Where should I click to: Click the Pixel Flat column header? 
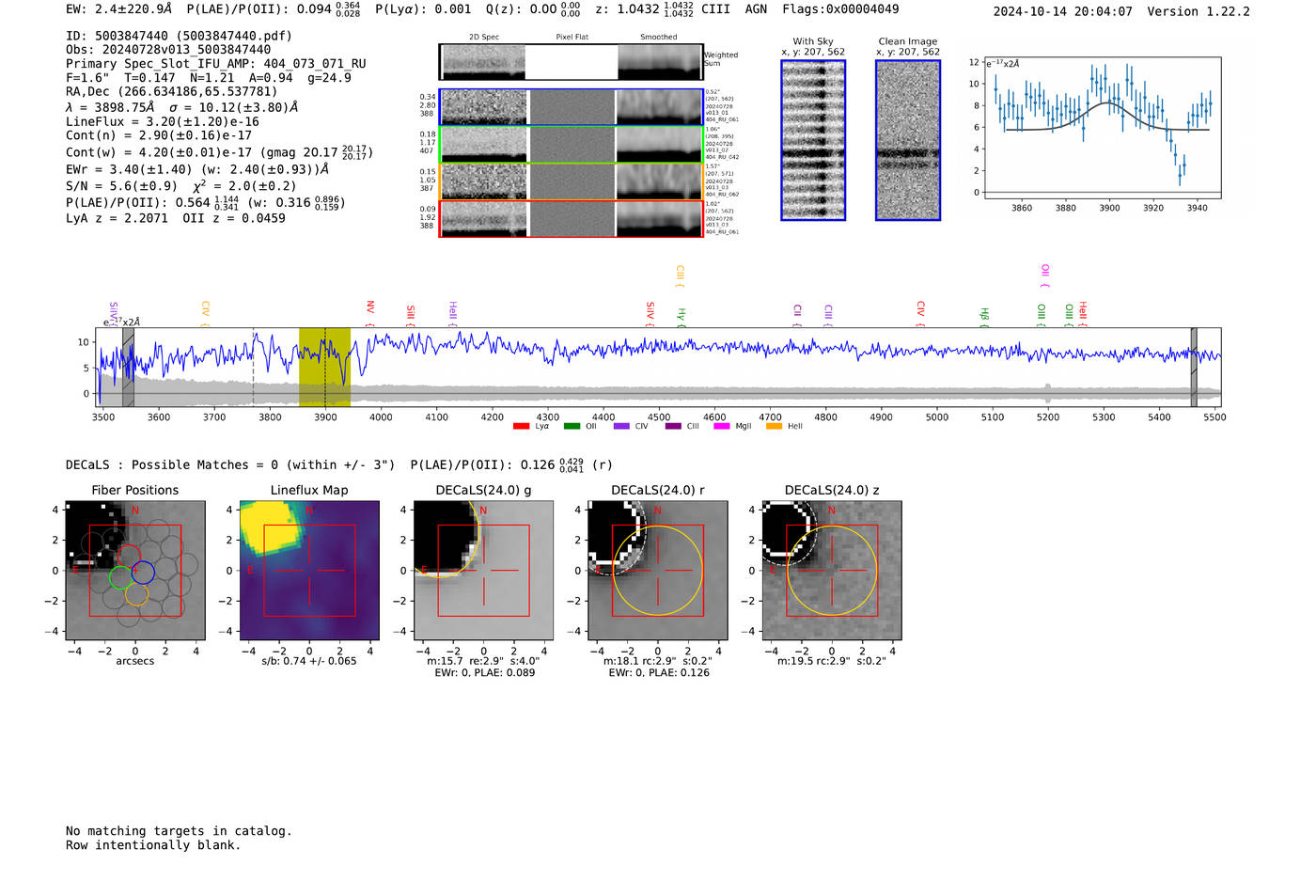(572, 38)
